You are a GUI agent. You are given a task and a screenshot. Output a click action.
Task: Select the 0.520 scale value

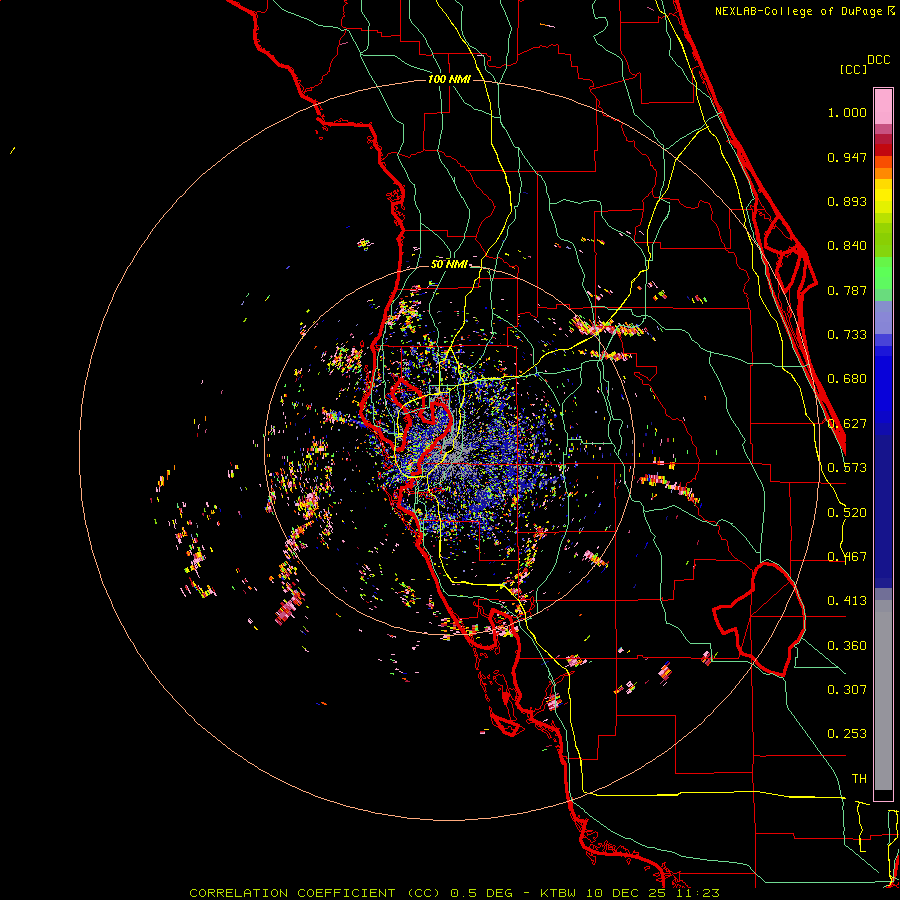pyautogui.click(x=847, y=513)
